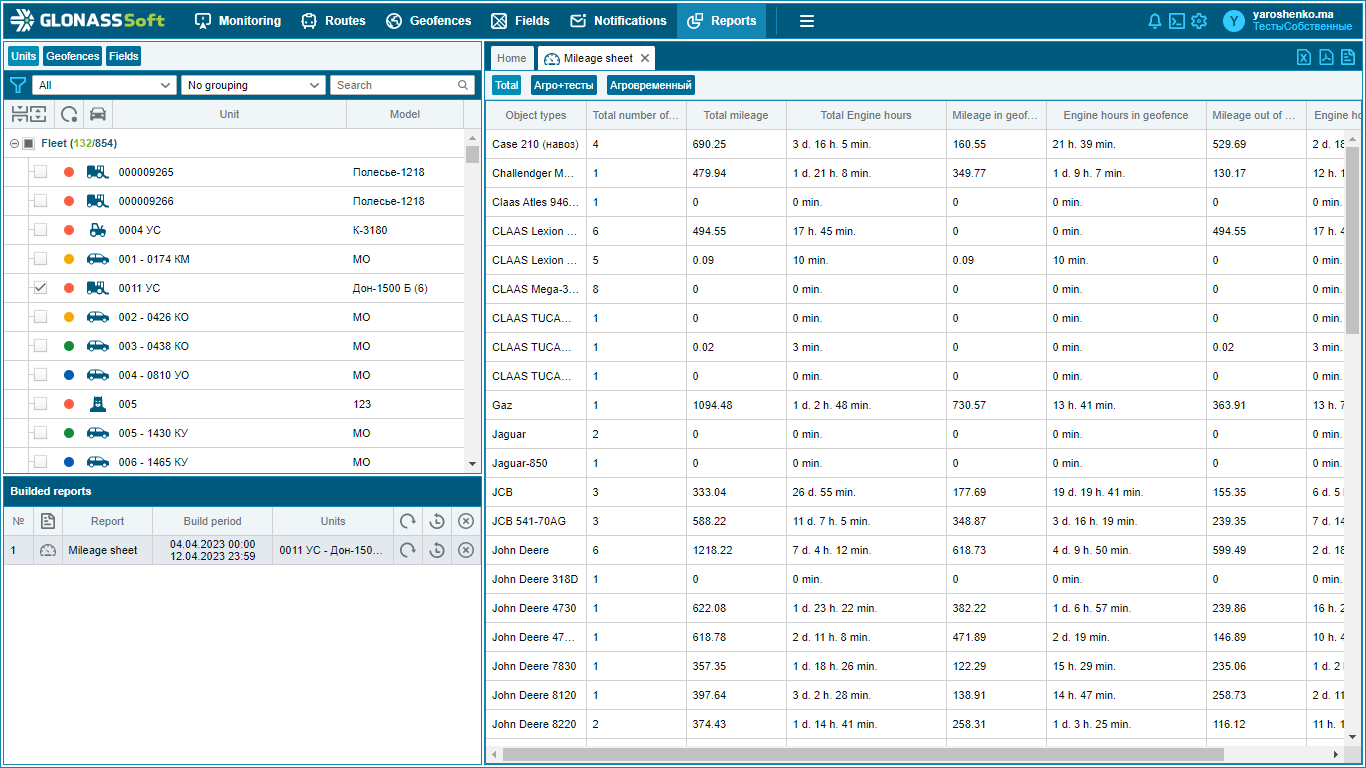Viewport: 1366px width, 768px height.
Task: Open the All filter dropdown
Action: tap(104, 85)
